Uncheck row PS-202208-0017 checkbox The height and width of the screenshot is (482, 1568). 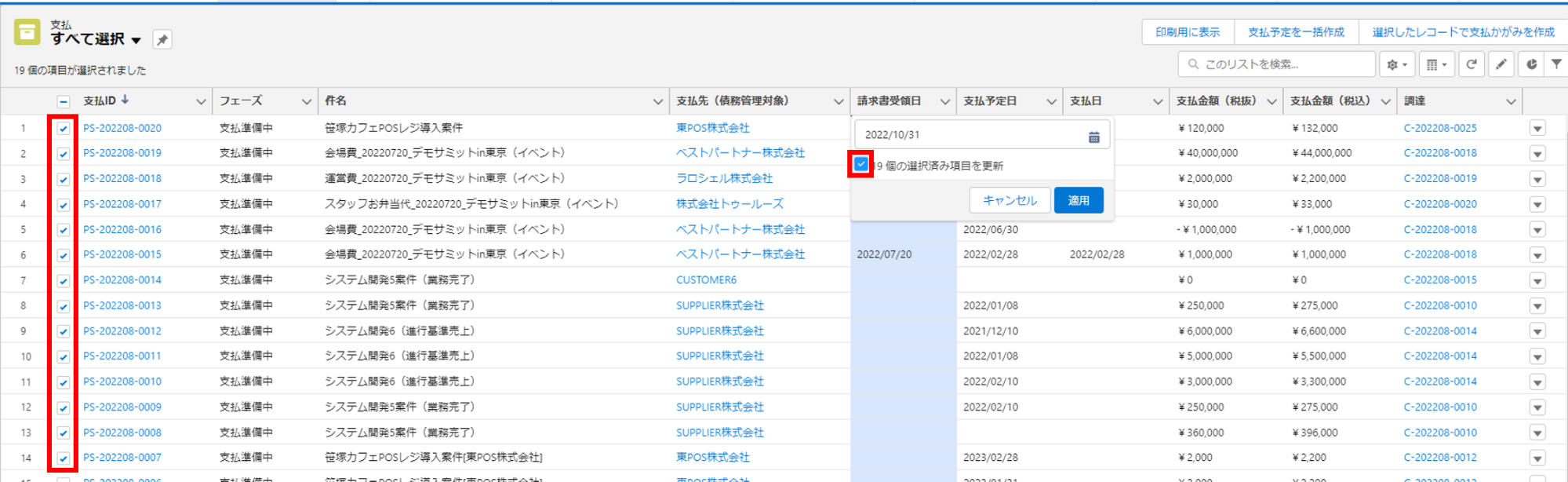pyautogui.click(x=64, y=204)
